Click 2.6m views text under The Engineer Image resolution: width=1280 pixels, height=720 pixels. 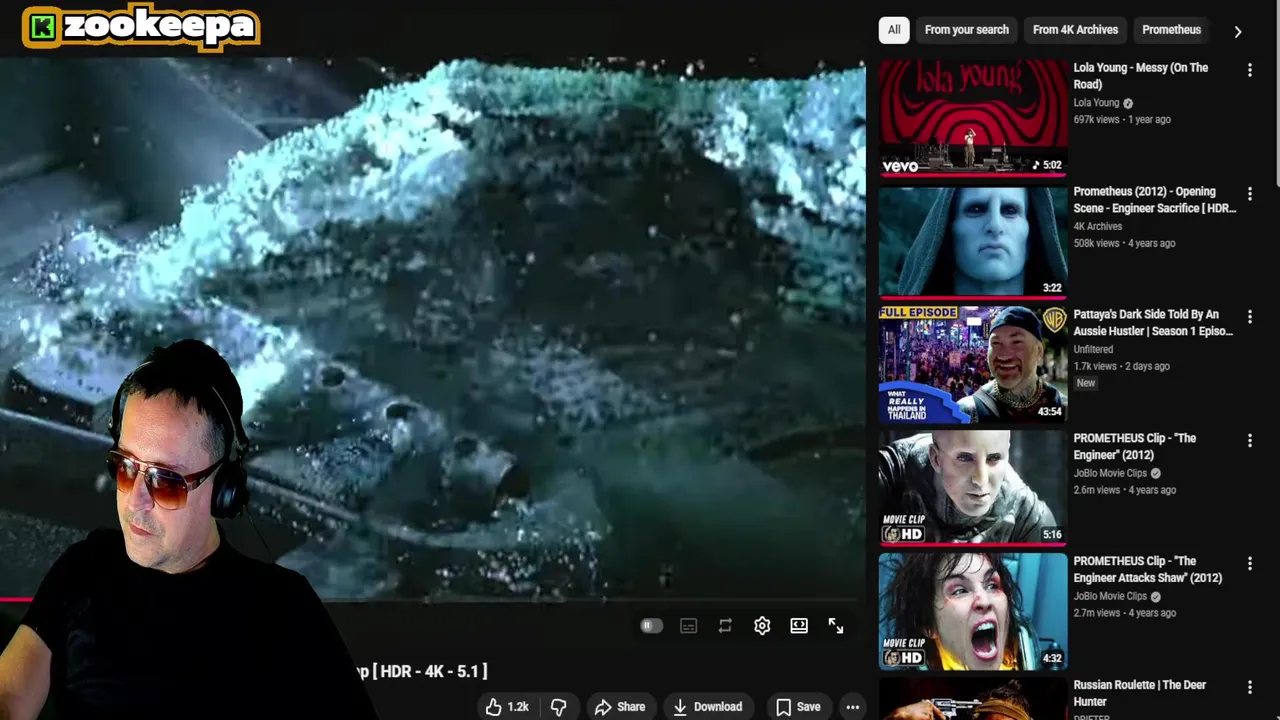point(1097,490)
